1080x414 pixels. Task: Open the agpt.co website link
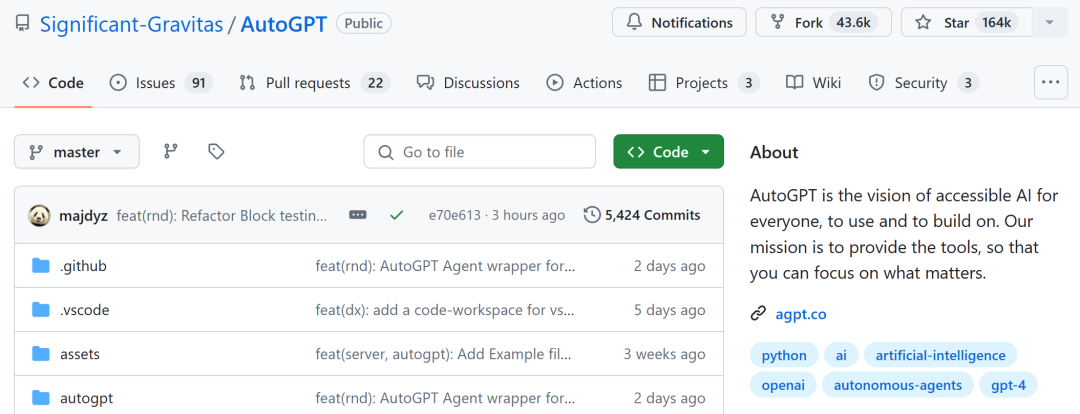(800, 315)
